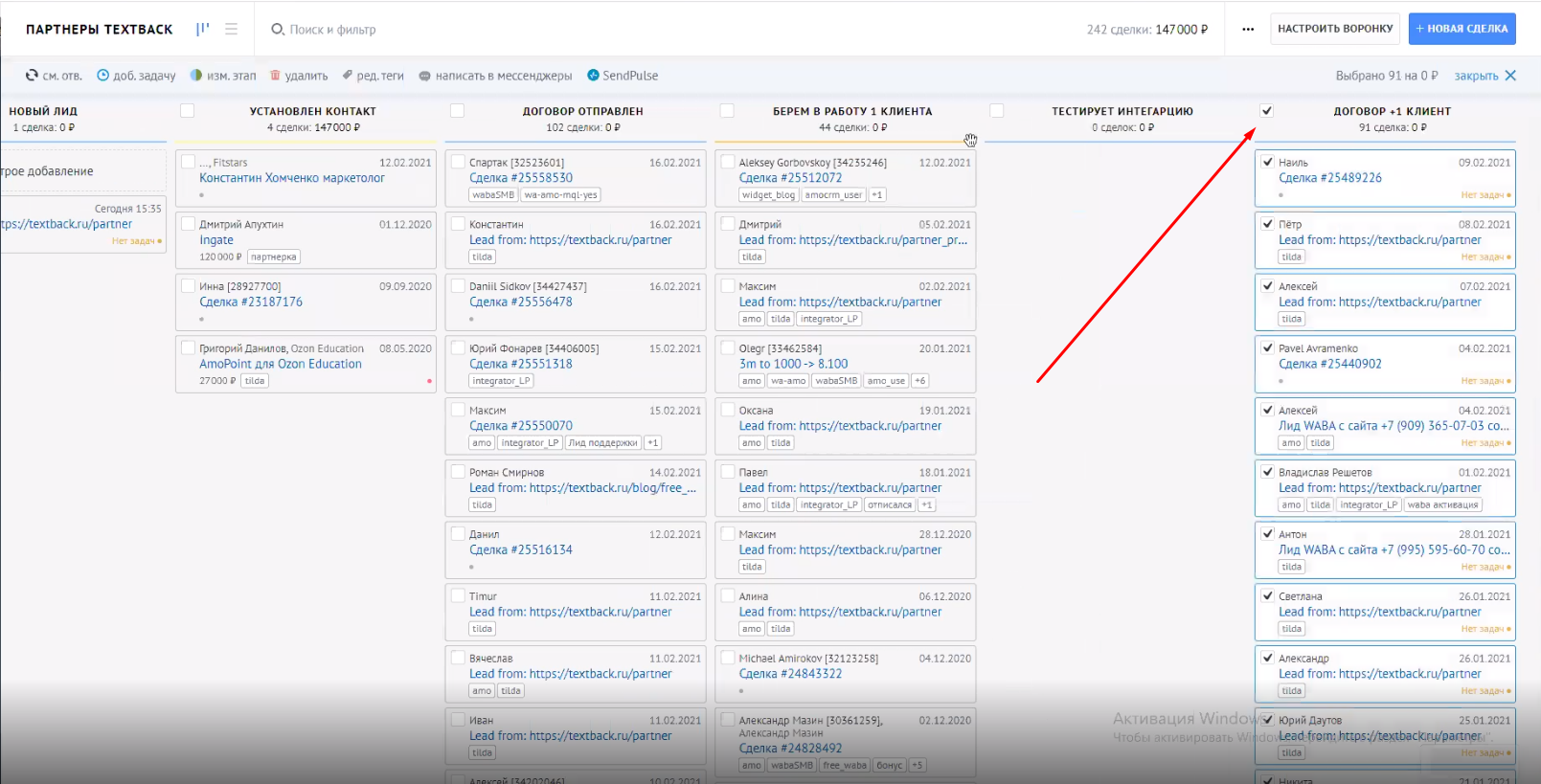Select all in 'Тестирует интеграцию' column checkbox
1541x784 pixels.
pyautogui.click(x=997, y=111)
